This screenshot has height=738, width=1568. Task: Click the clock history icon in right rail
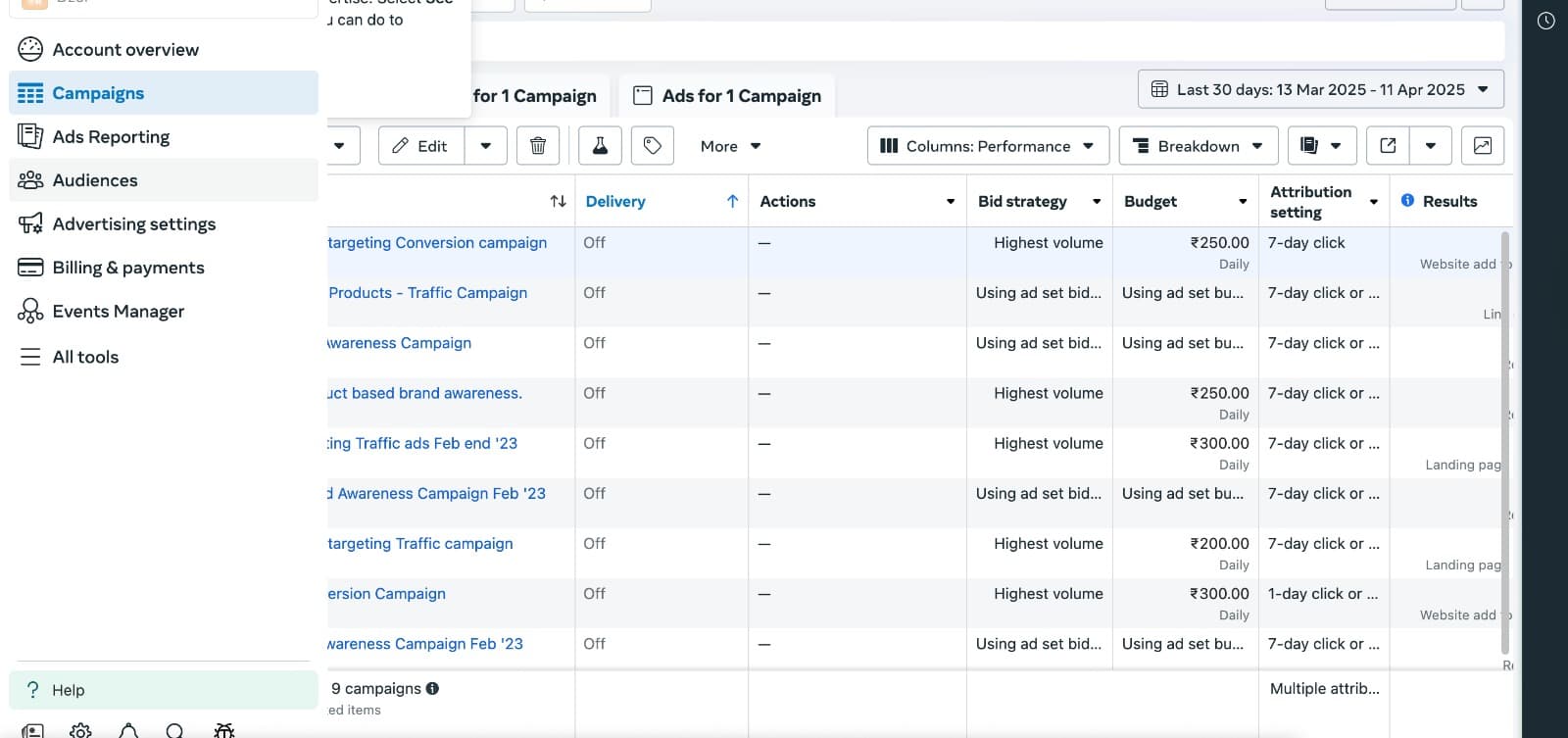1545,21
